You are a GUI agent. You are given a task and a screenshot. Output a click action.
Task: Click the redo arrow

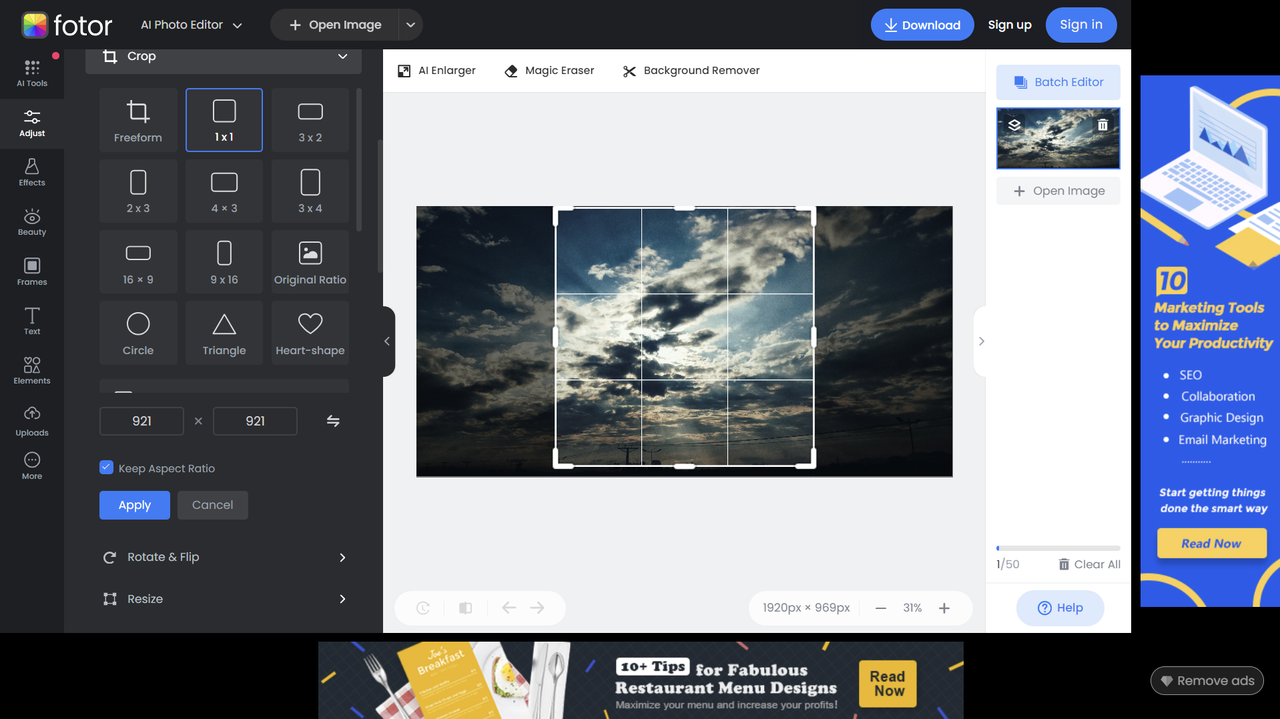click(537, 608)
